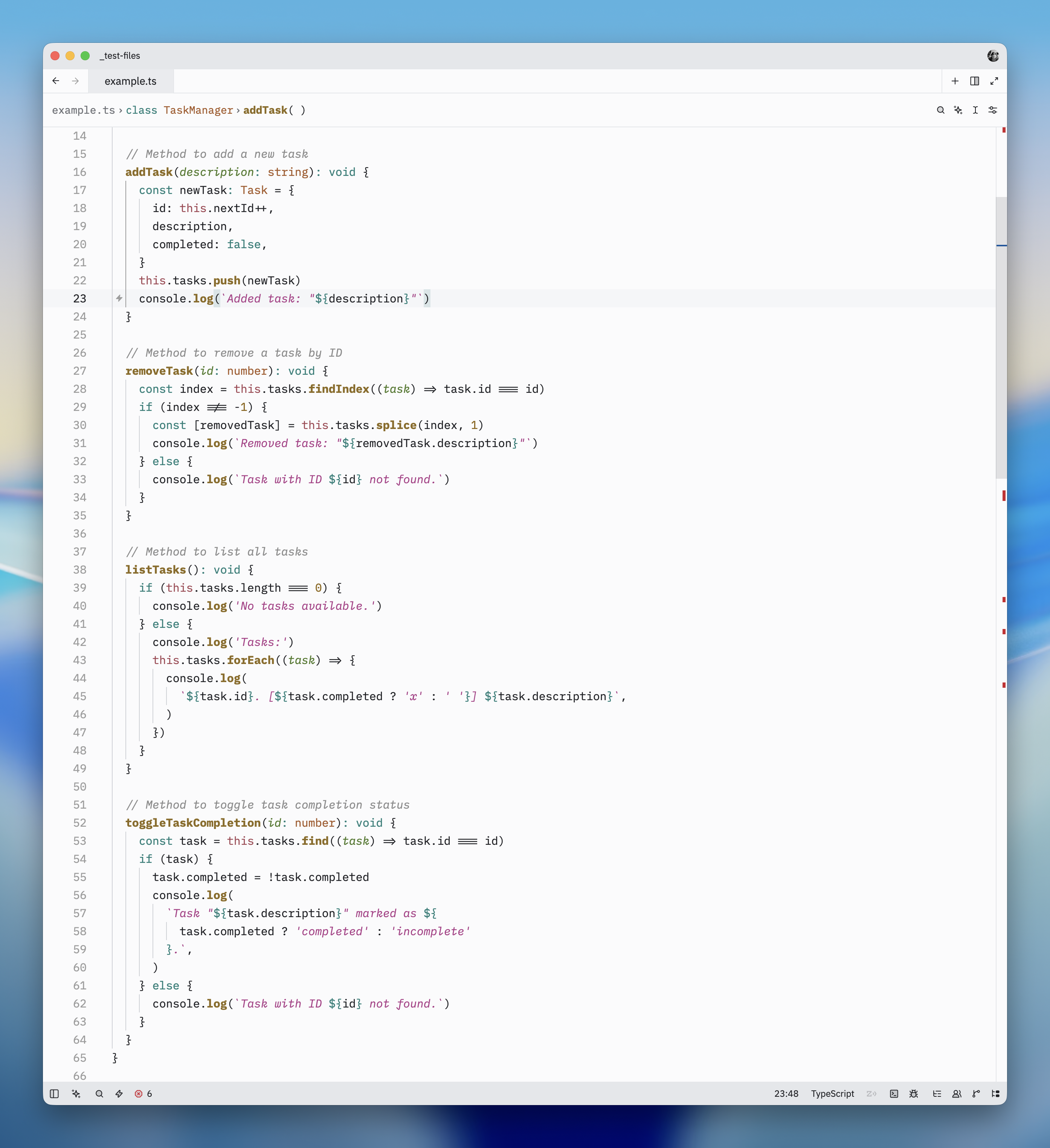
Task: Open buffer search with the magnifier icon
Action: [941, 110]
